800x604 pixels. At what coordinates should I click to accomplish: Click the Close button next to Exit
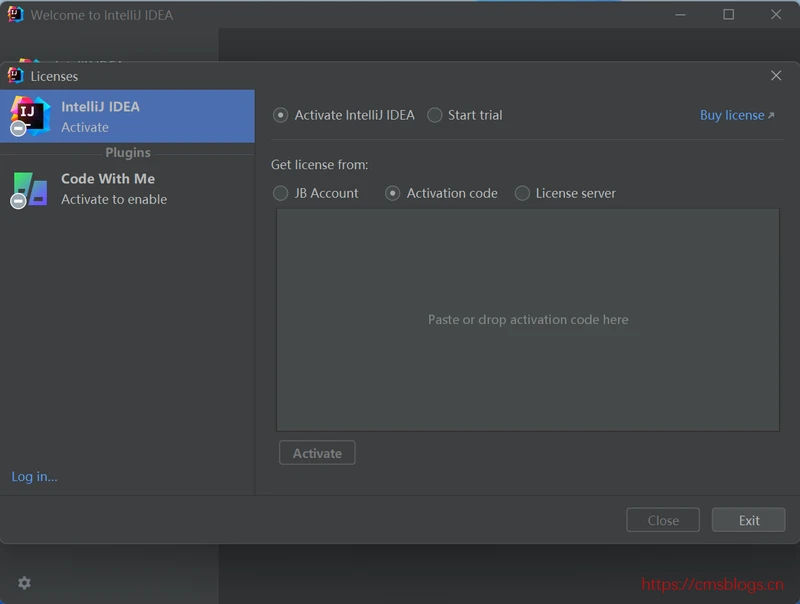(x=663, y=520)
